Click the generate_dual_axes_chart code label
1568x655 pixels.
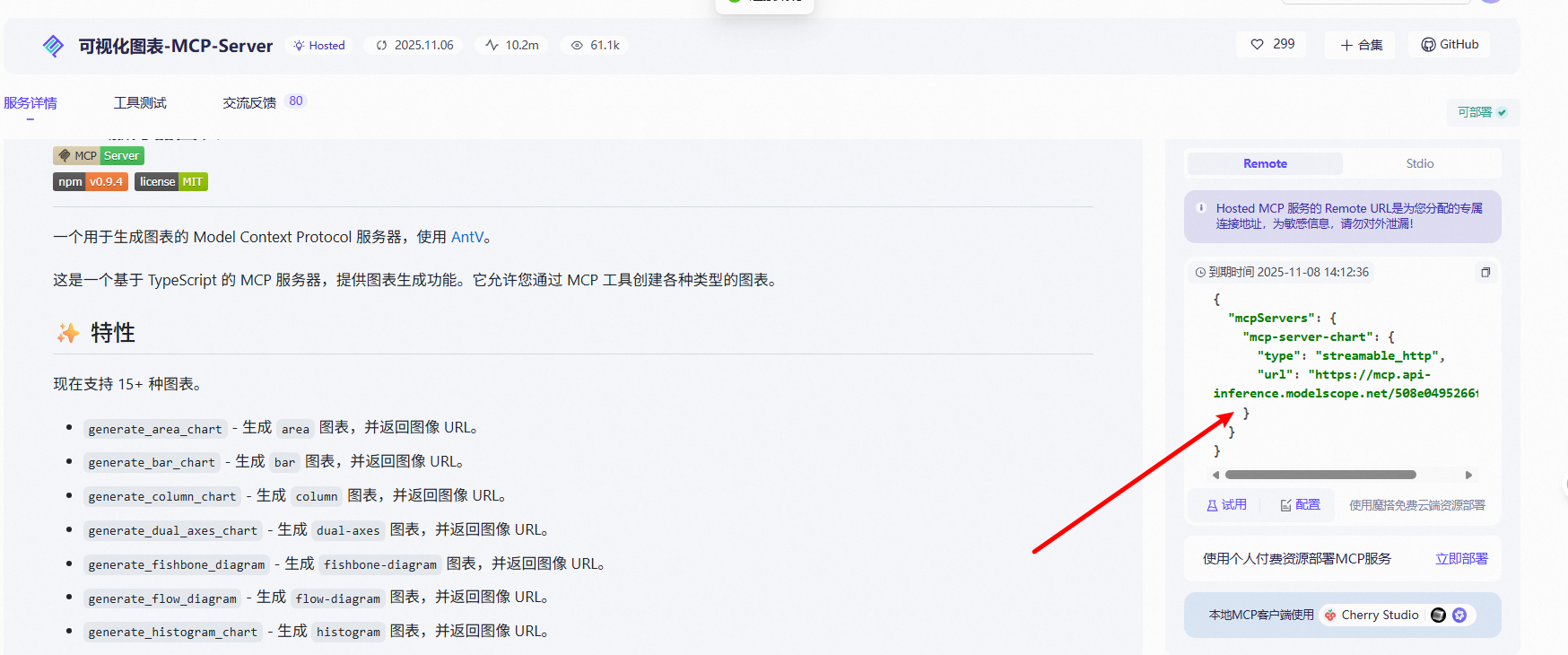pyautogui.click(x=172, y=530)
